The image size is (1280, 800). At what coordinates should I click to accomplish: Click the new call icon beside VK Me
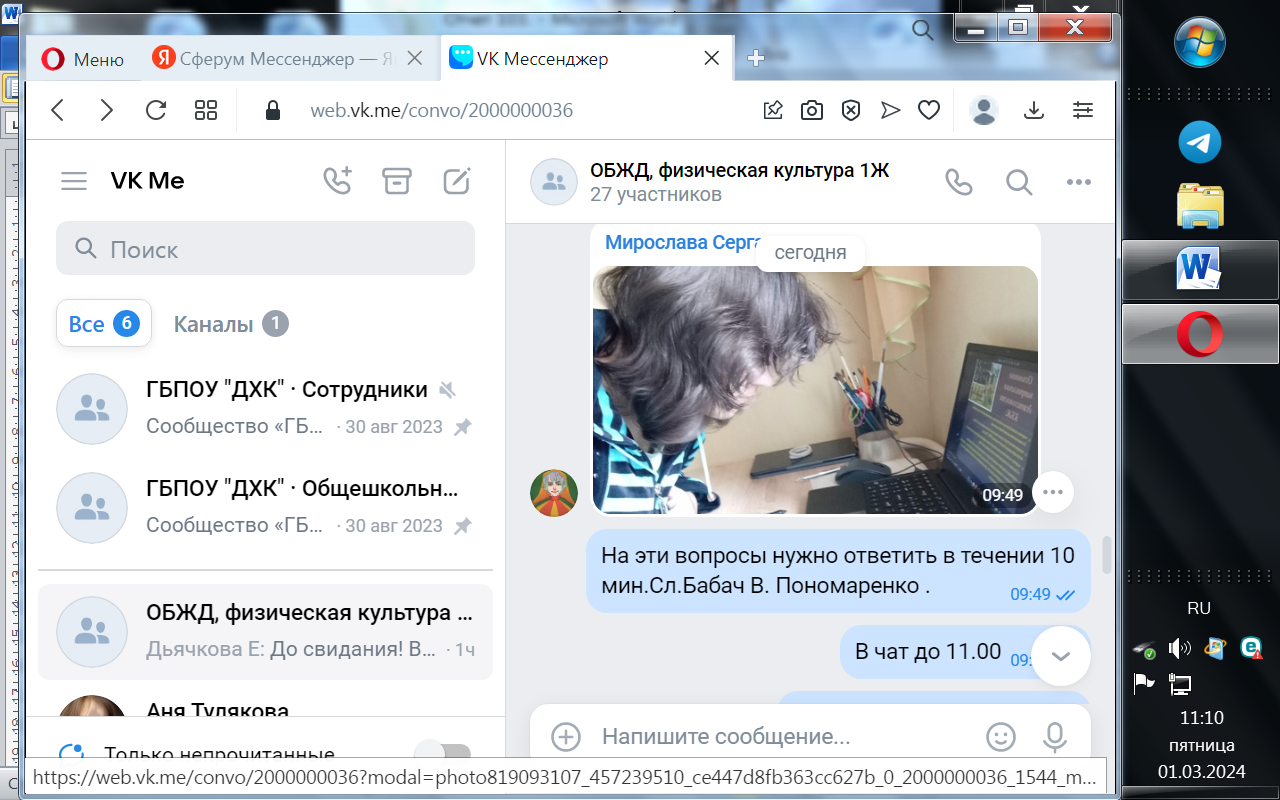[x=337, y=181]
